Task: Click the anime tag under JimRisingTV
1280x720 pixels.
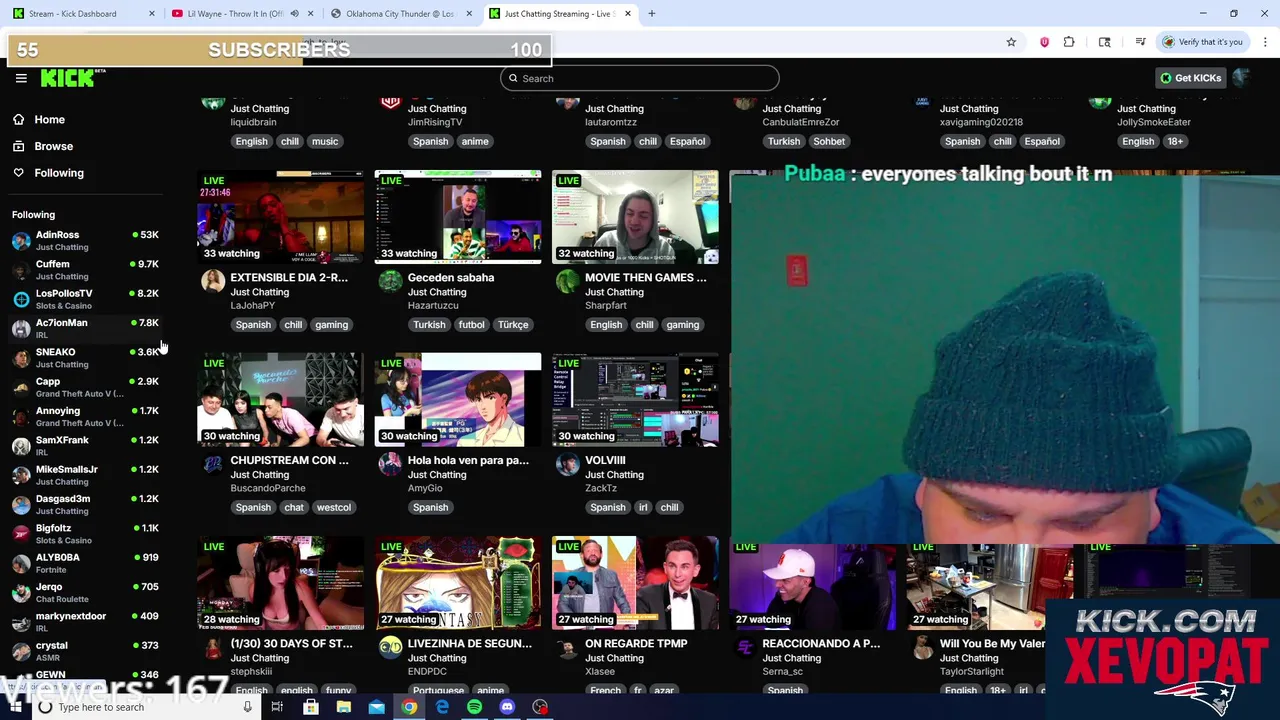Action: coord(475,142)
